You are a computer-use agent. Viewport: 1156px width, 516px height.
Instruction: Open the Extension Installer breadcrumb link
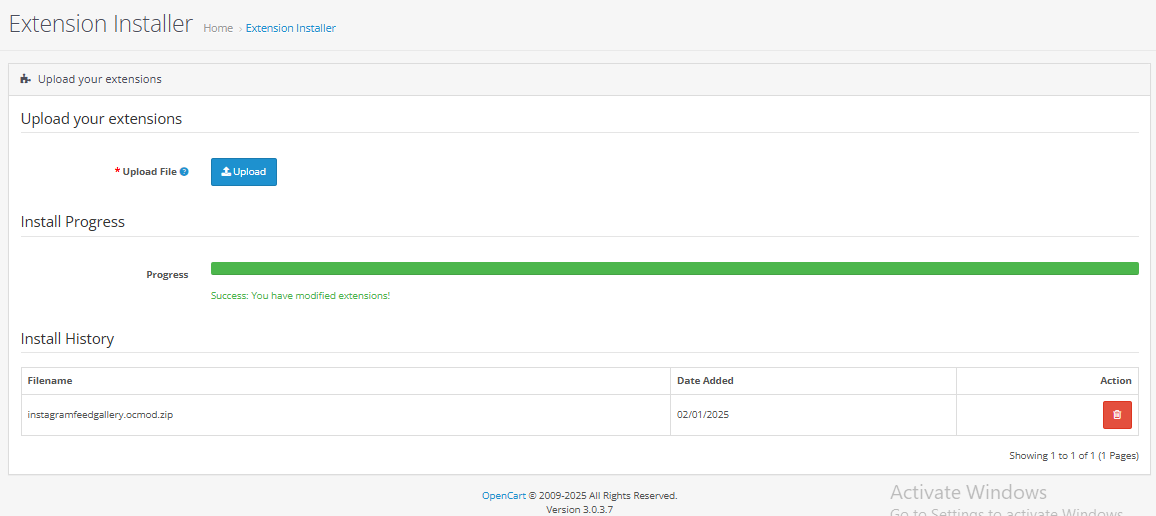coord(290,28)
